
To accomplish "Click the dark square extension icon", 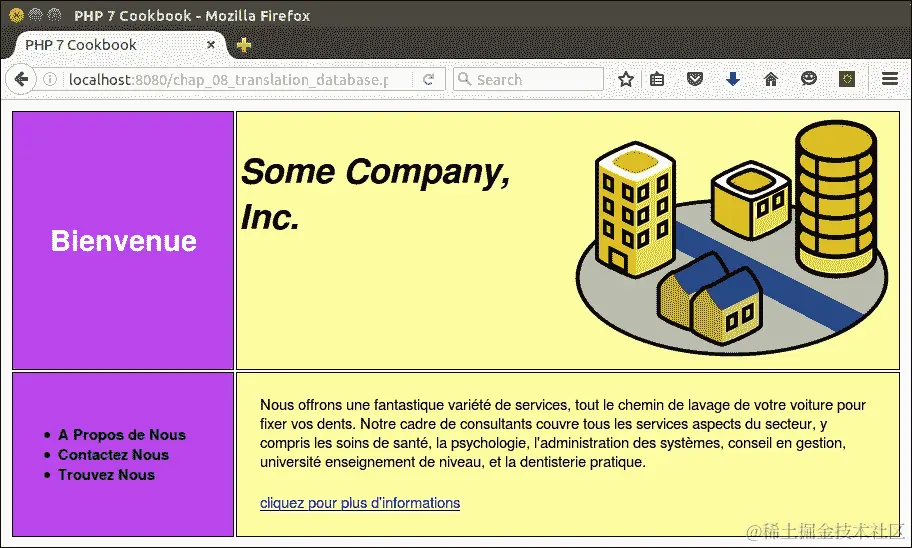I will pos(847,79).
